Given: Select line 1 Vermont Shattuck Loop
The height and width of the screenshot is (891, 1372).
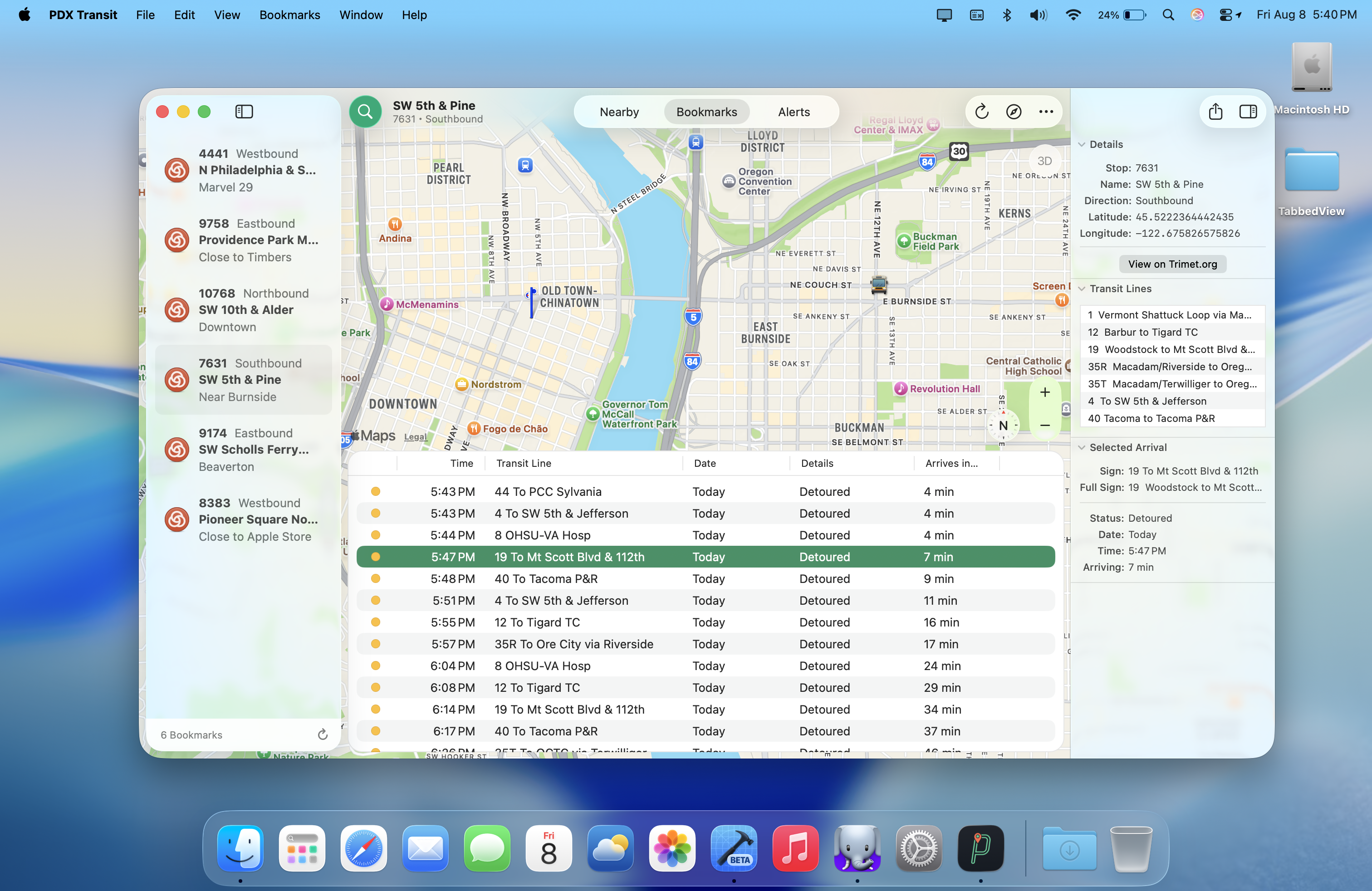Looking at the screenshot, I should (1172, 315).
